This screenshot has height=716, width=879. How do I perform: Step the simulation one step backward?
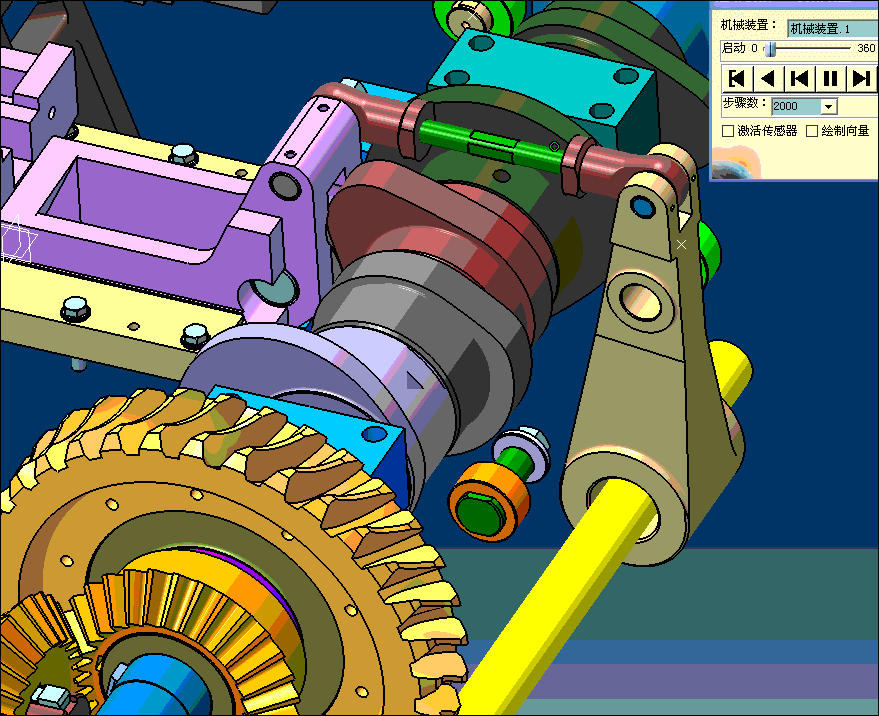pos(799,78)
